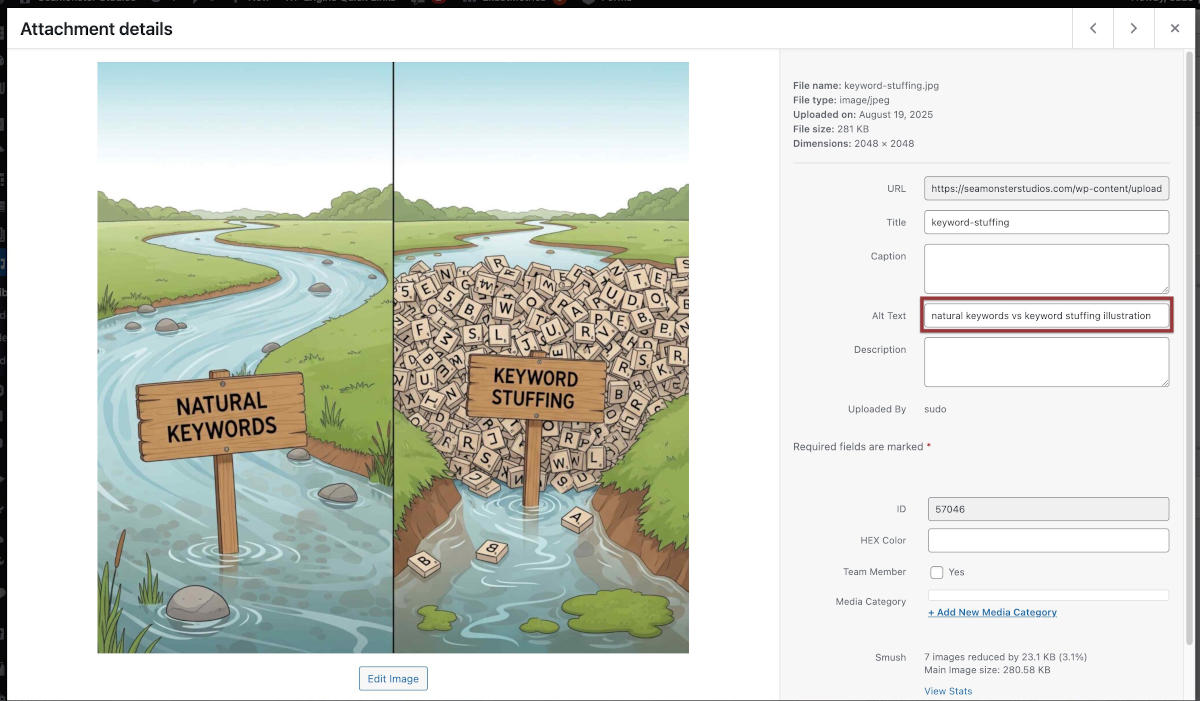Click the '7 images reduced by 23.1 KB' text
Screen dimensions: 1200x701
click(1005, 657)
